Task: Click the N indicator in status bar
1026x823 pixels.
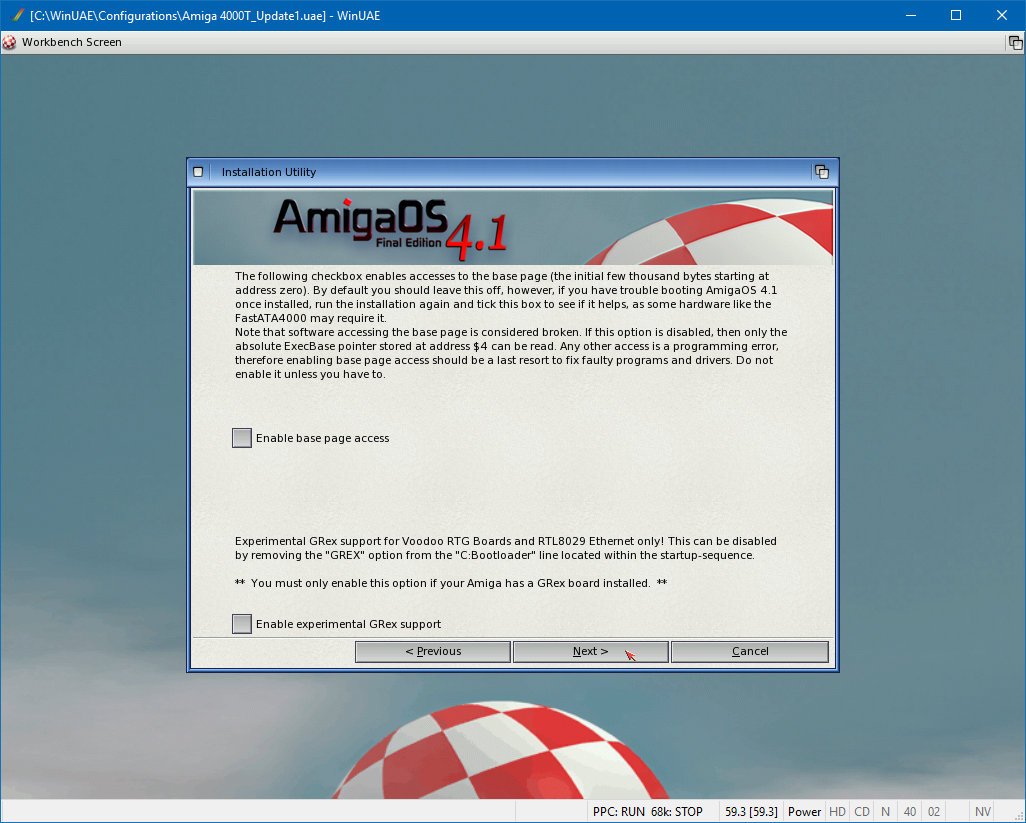Action: pos(885,811)
